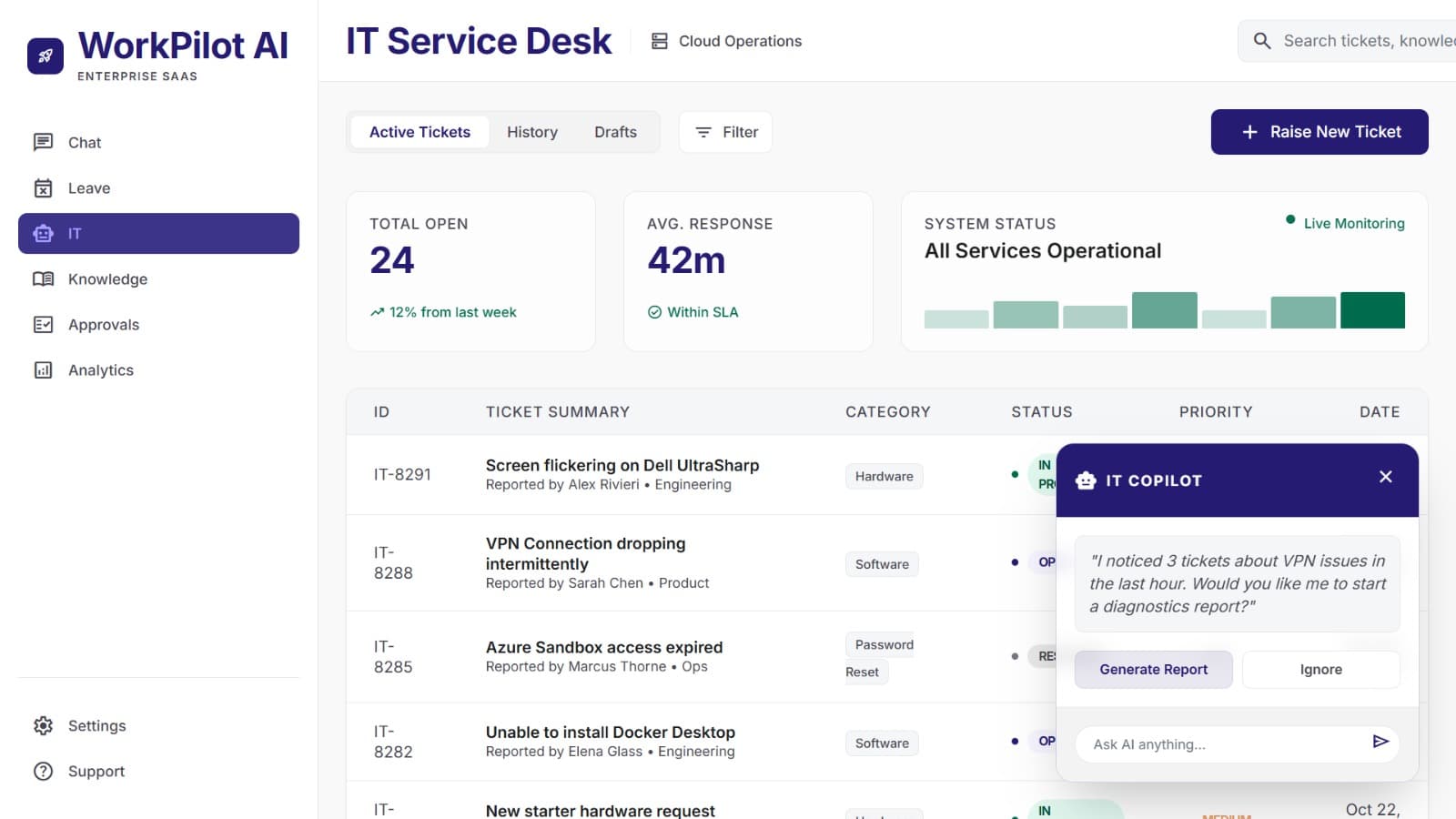
Task: Open the Analytics chart icon
Action: (x=43, y=369)
